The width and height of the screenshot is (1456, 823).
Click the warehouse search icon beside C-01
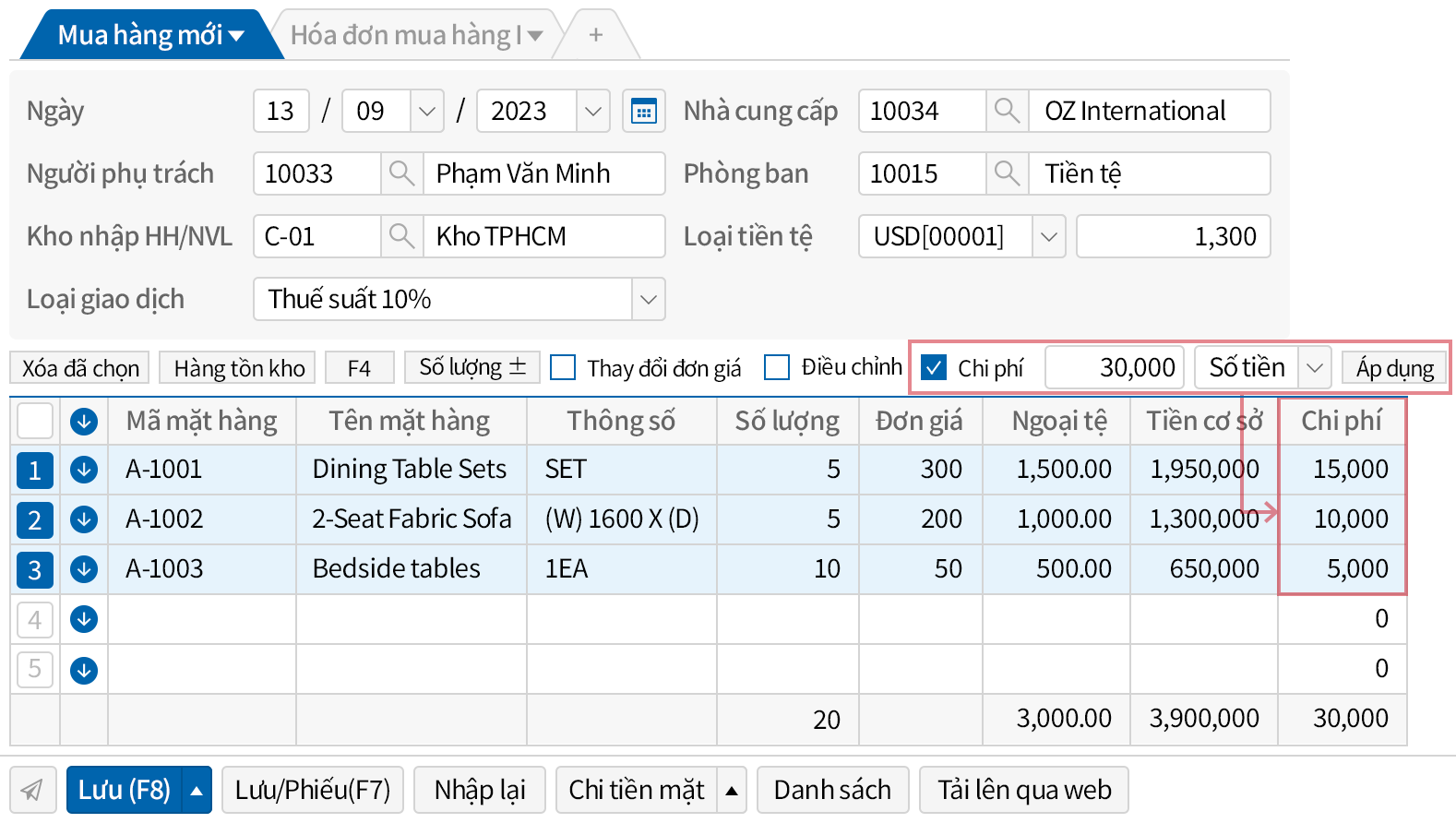(x=401, y=237)
